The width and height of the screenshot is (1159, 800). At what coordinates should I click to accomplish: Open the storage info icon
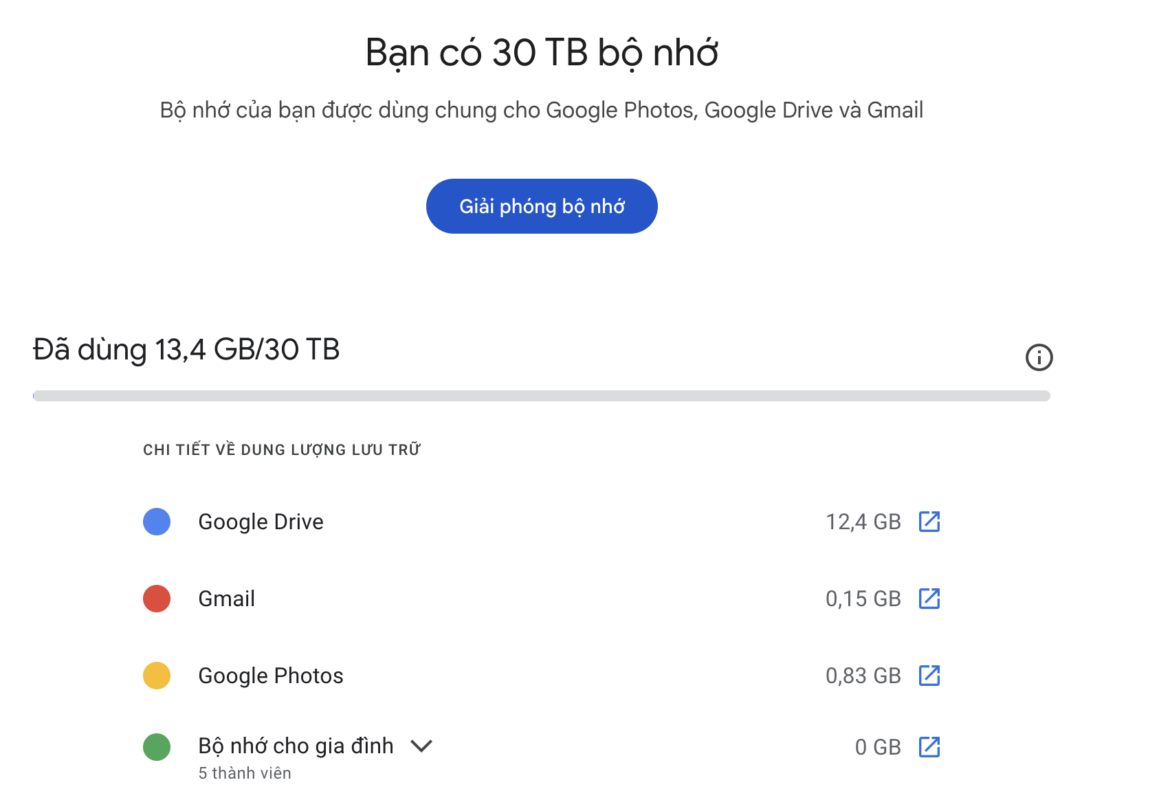(x=1039, y=357)
